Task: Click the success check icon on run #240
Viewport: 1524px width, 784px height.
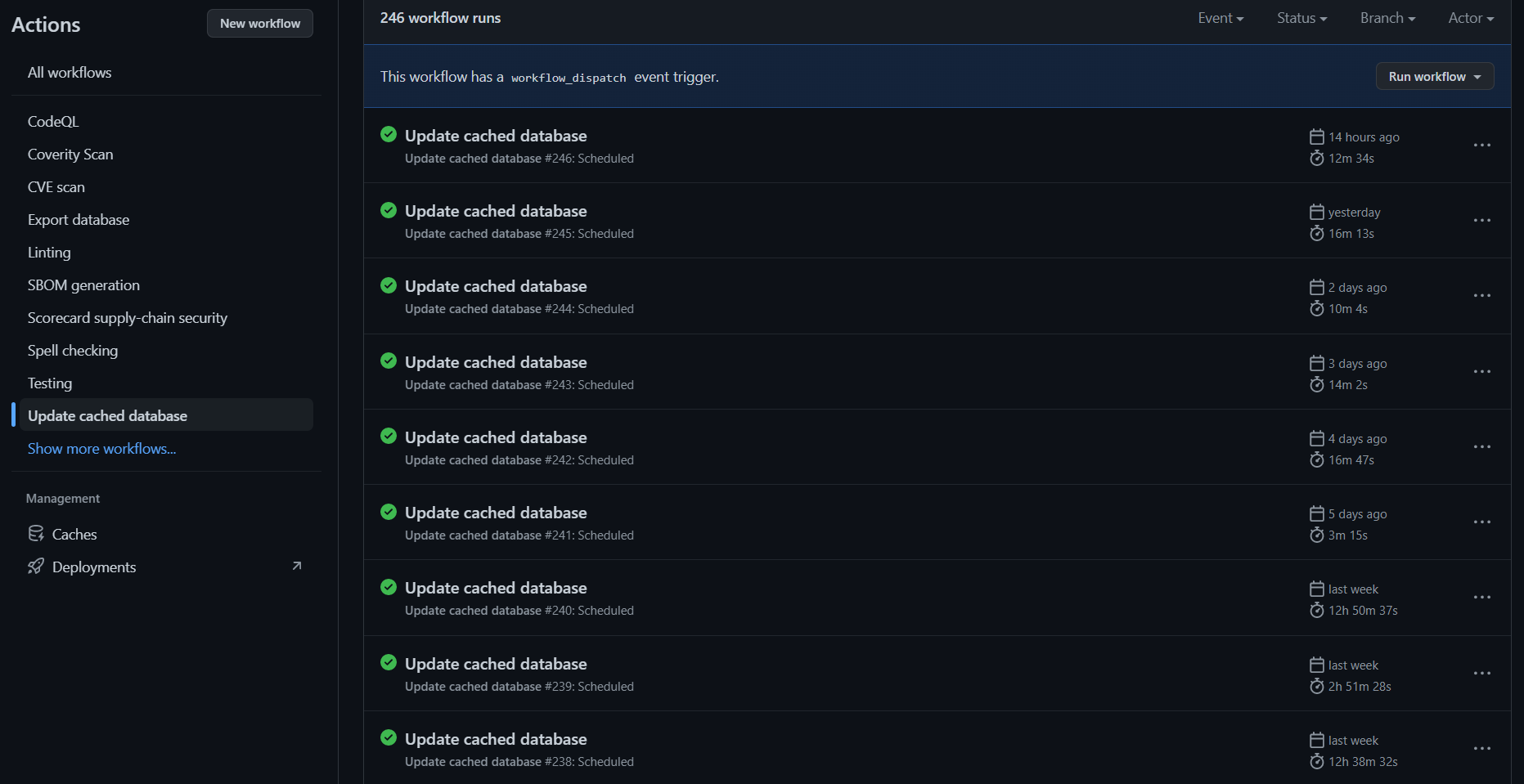Action: click(389, 587)
